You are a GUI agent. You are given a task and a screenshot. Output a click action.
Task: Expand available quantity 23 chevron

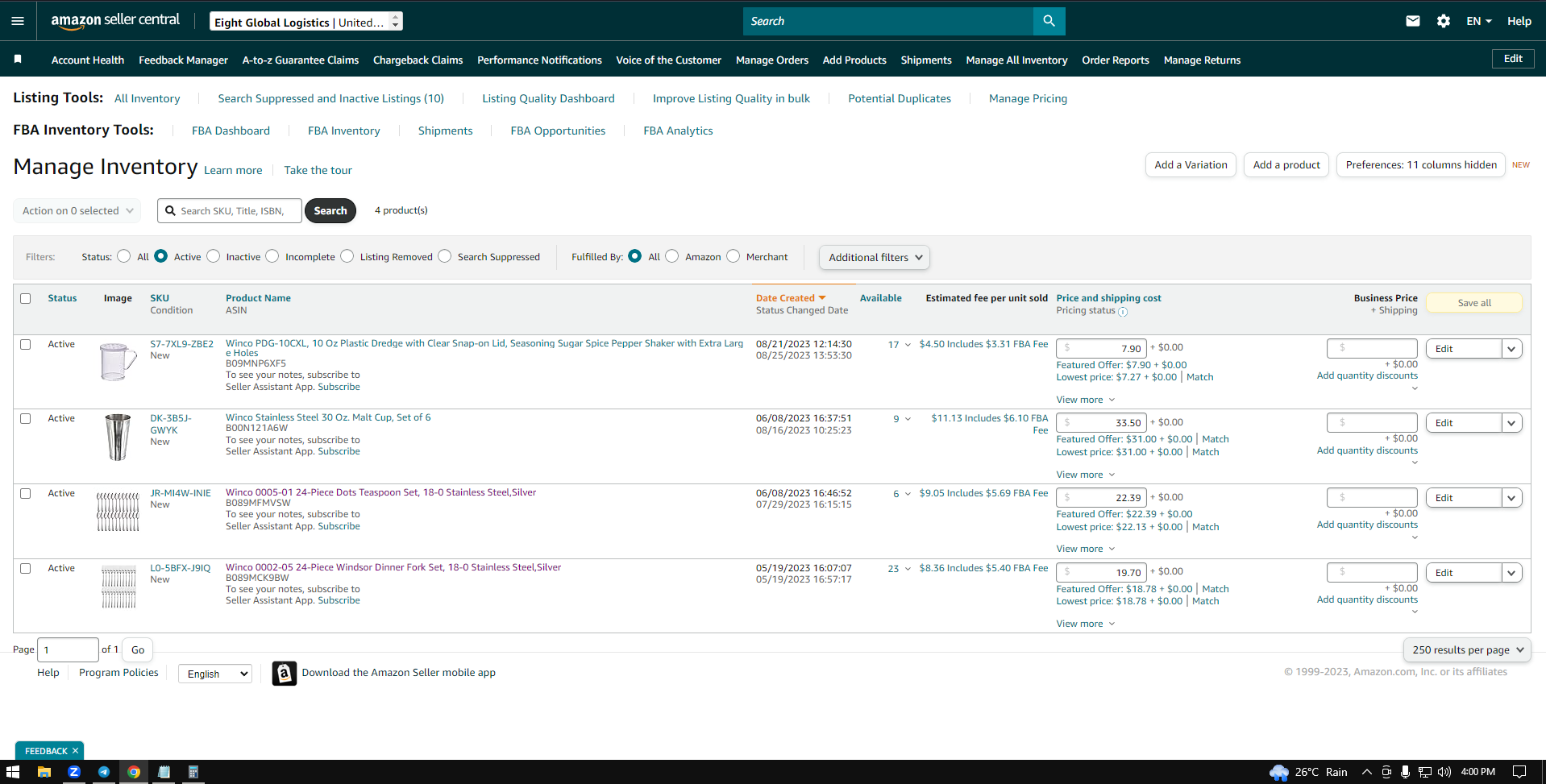[908, 569]
